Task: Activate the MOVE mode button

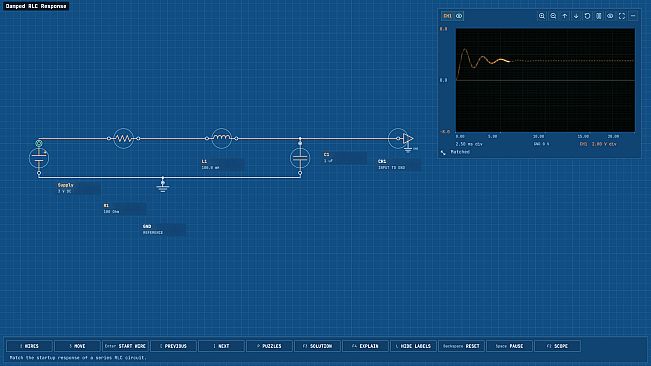Action: pyautogui.click(x=77, y=346)
